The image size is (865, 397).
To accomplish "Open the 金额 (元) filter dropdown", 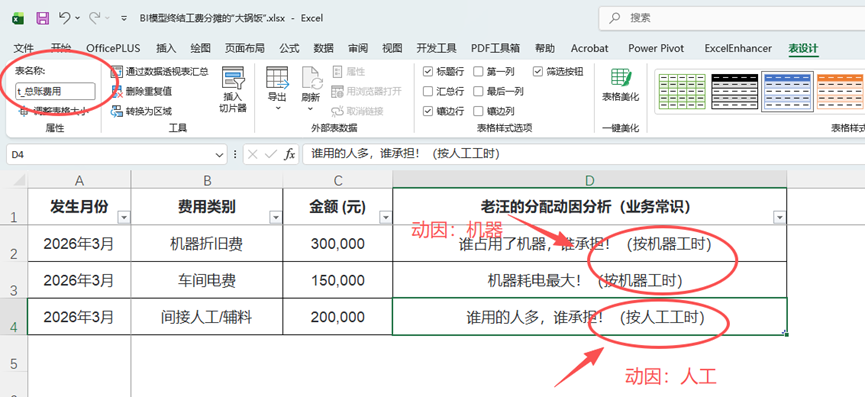I will pos(386,218).
